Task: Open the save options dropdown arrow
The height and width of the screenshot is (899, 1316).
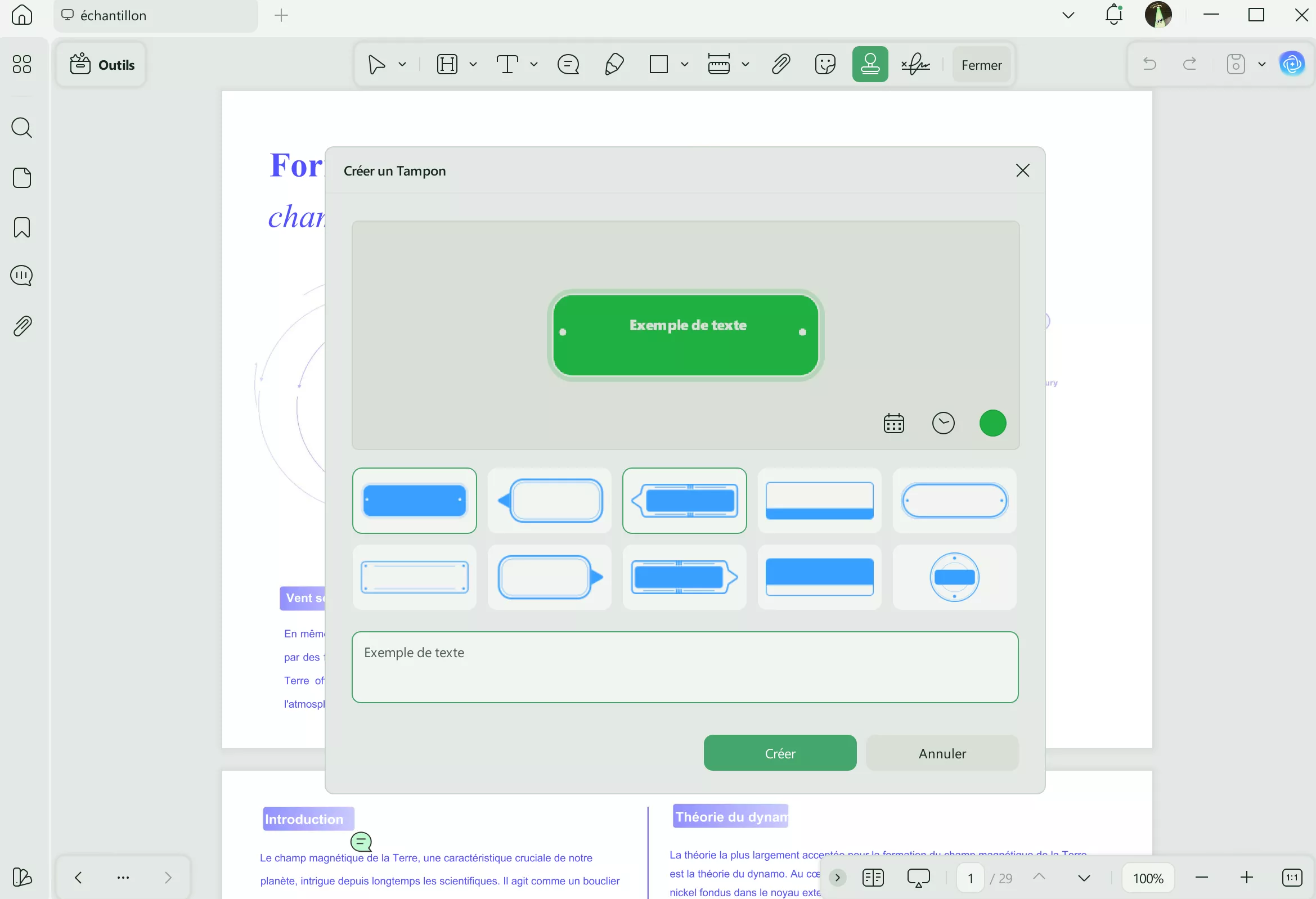Action: (x=1261, y=65)
